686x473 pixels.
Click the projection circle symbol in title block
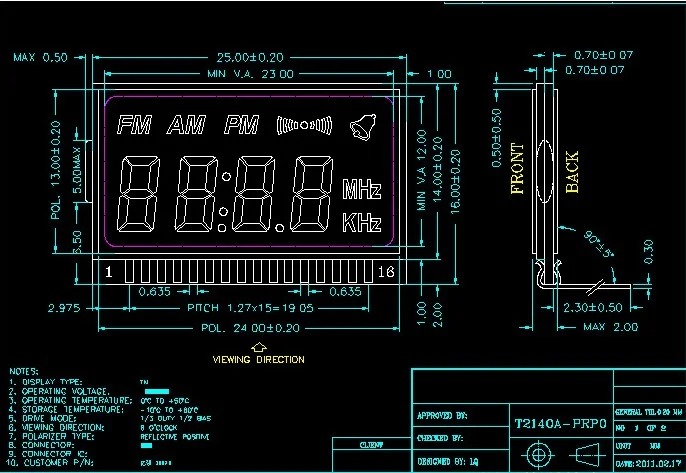tap(538, 455)
